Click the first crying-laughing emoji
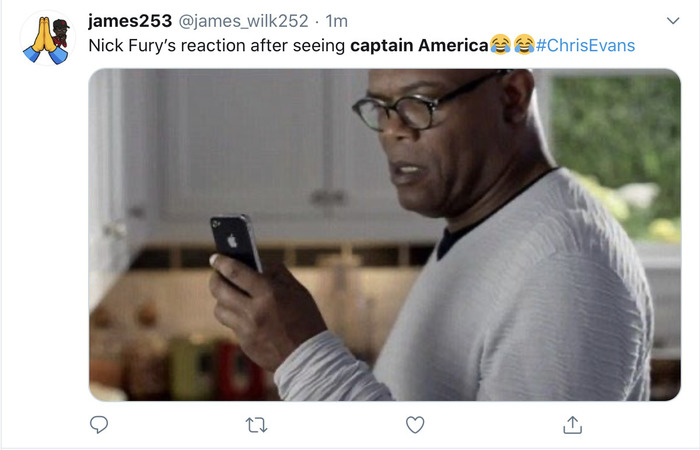700x450 pixels. (500, 45)
